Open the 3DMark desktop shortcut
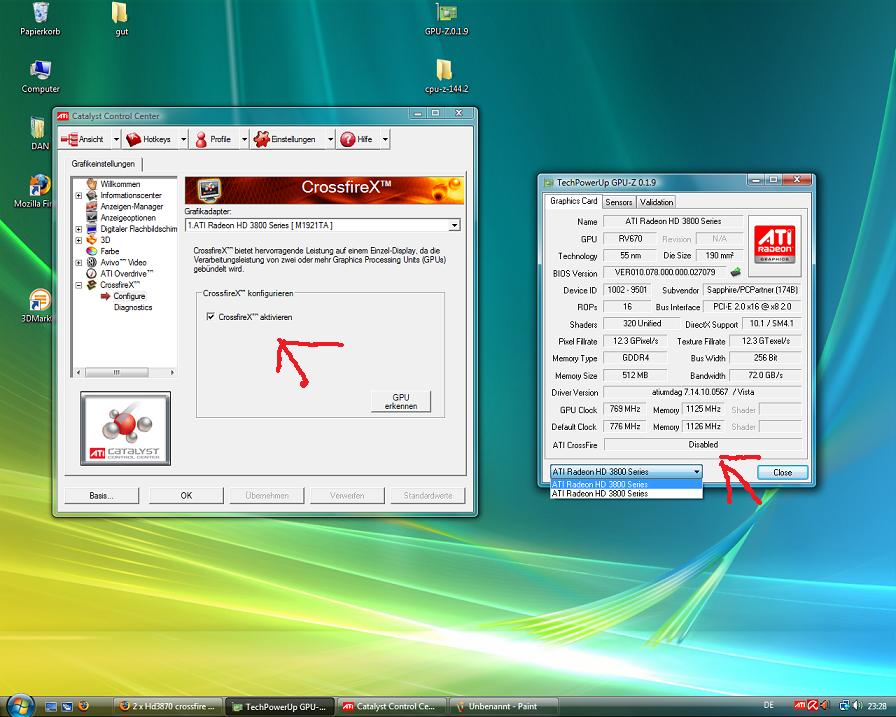 click(37, 306)
